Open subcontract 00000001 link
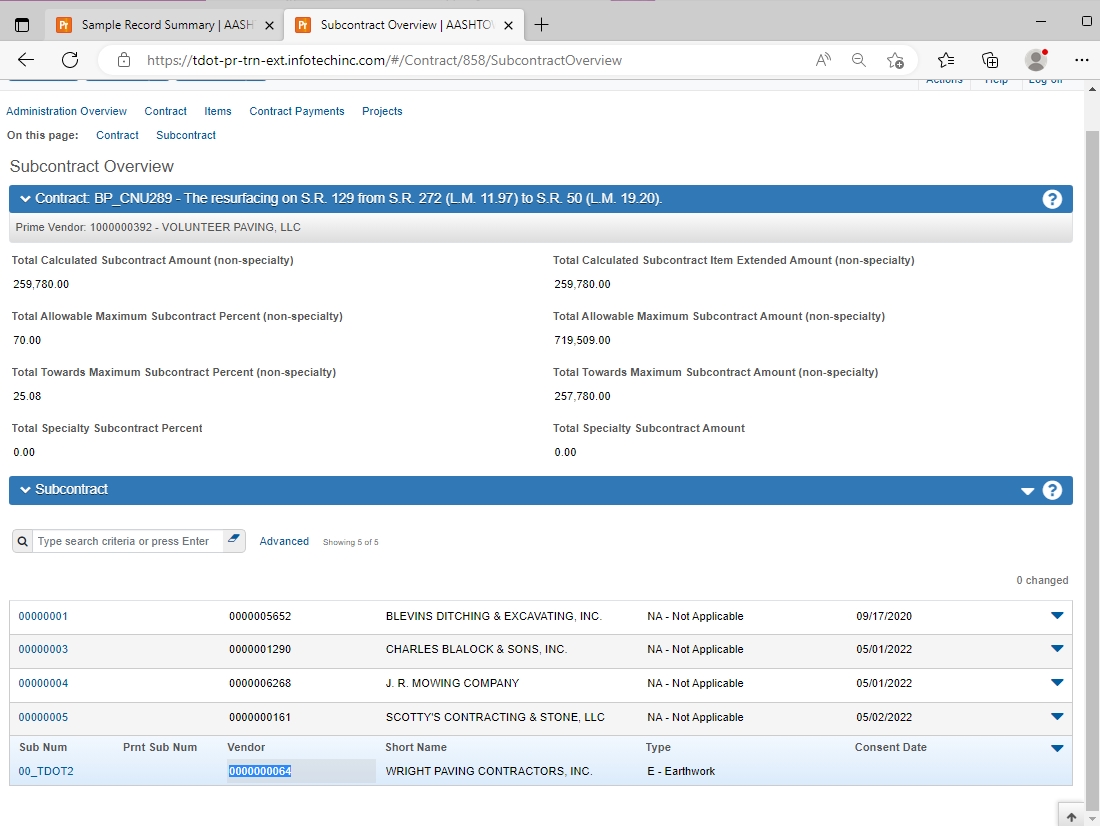Viewport: 1100px width, 826px height. [43, 616]
